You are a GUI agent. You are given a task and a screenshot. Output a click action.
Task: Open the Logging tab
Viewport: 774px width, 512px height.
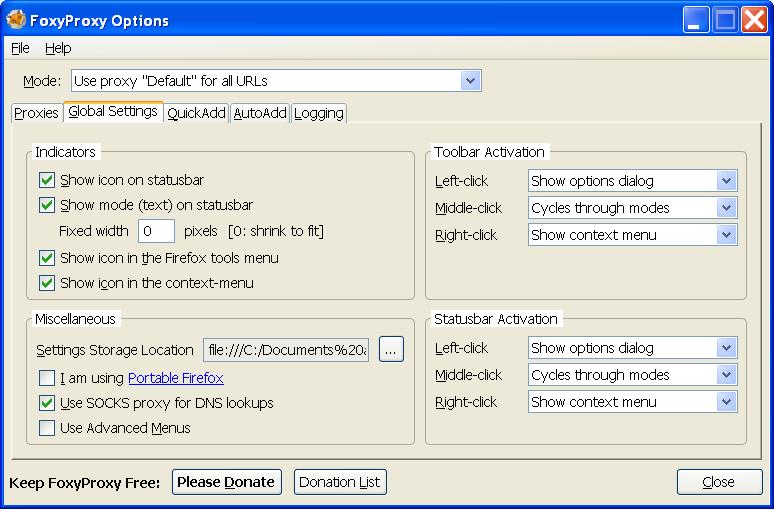pos(319,113)
